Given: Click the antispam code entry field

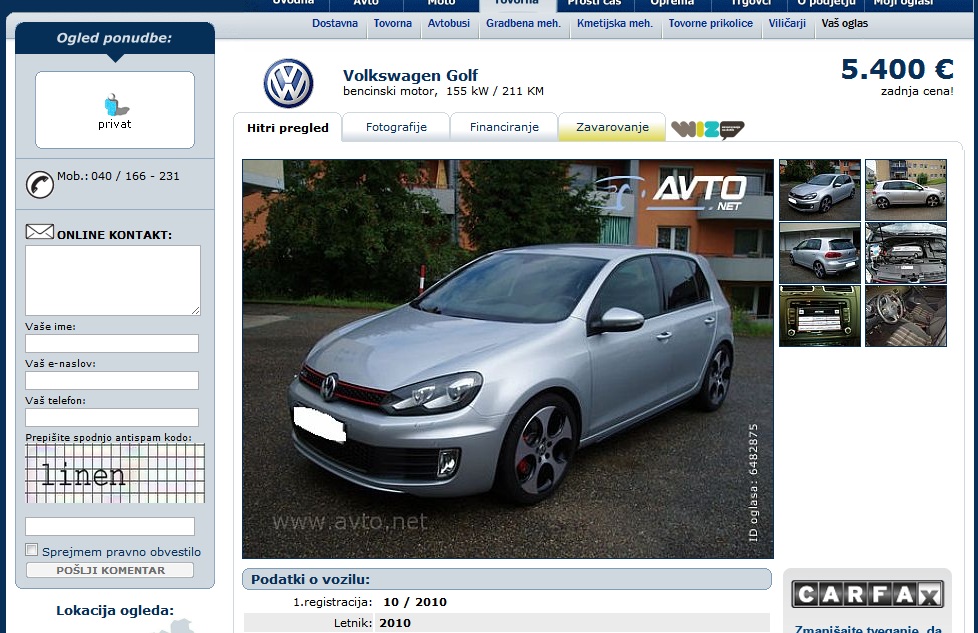Looking at the screenshot, I should (x=110, y=526).
